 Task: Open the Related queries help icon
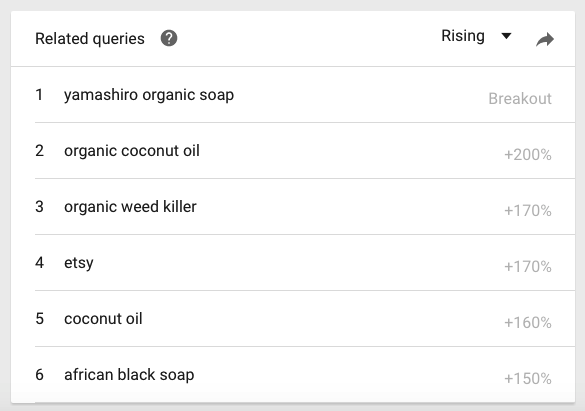coord(169,38)
